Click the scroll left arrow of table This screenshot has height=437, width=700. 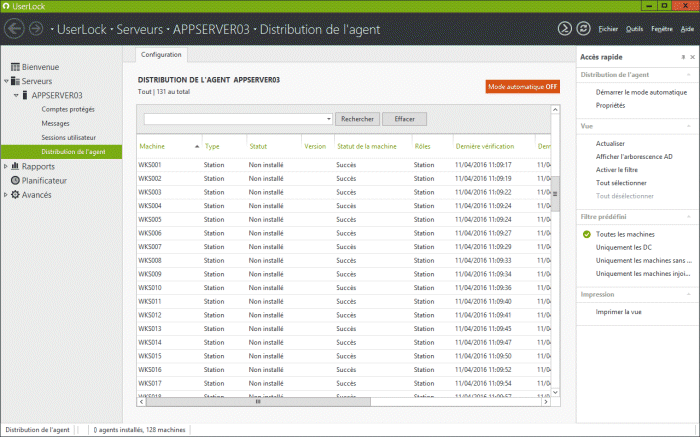pyautogui.click(x=142, y=402)
